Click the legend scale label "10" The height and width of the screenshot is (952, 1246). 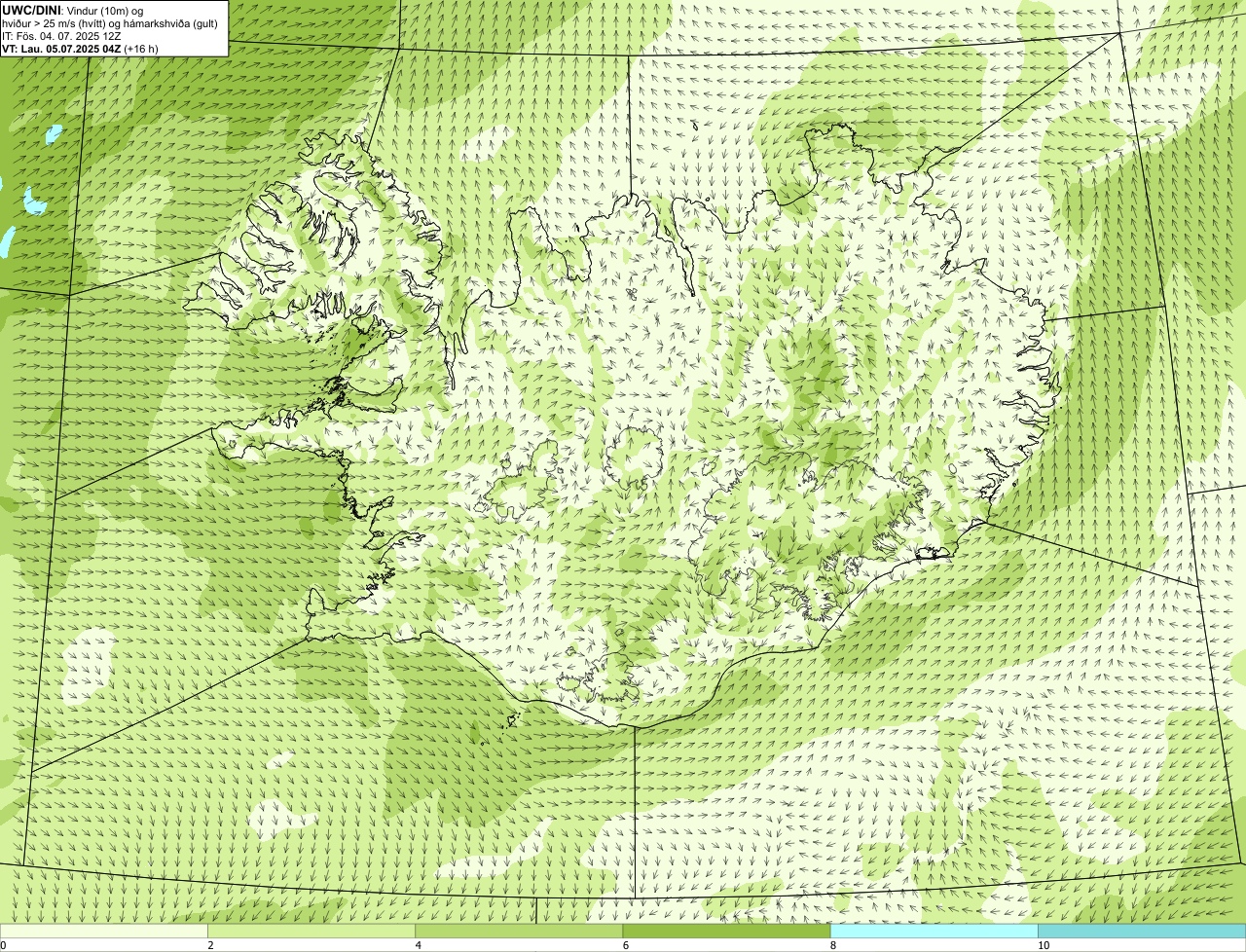(1044, 945)
